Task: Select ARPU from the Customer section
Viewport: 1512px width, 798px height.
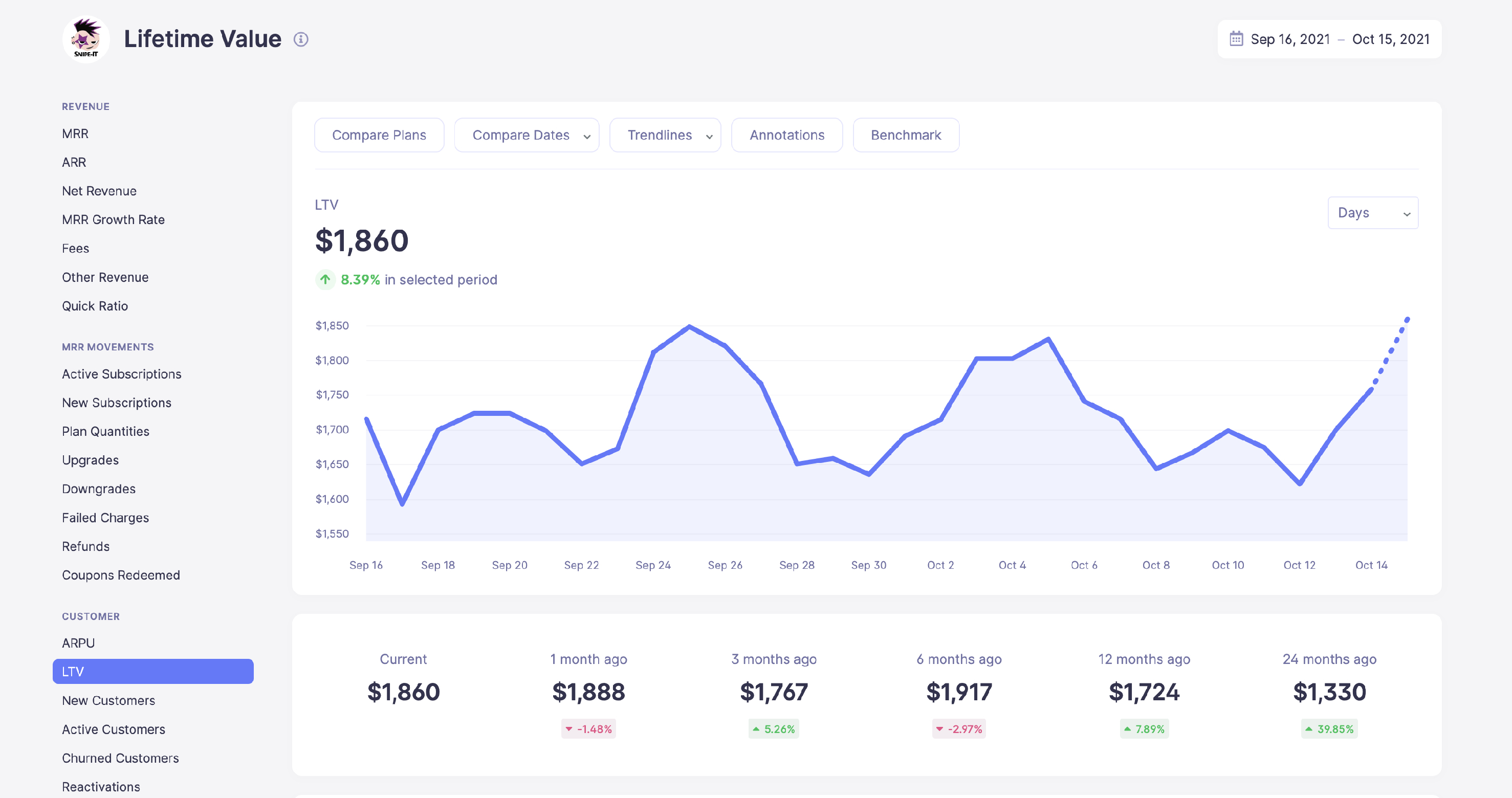Action: [78, 642]
